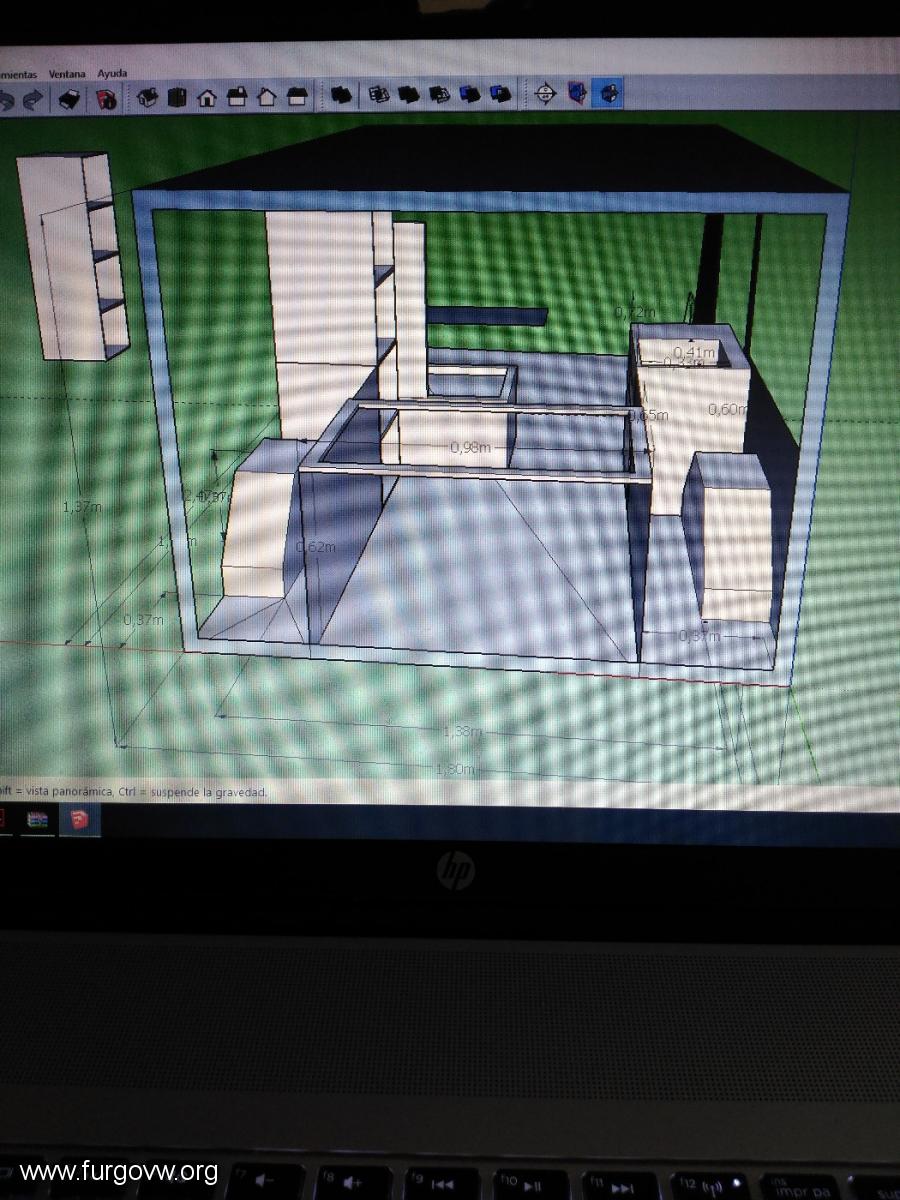Click the 0,62m dimension label
Screen dimensions: 900x1200
click(x=316, y=546)
